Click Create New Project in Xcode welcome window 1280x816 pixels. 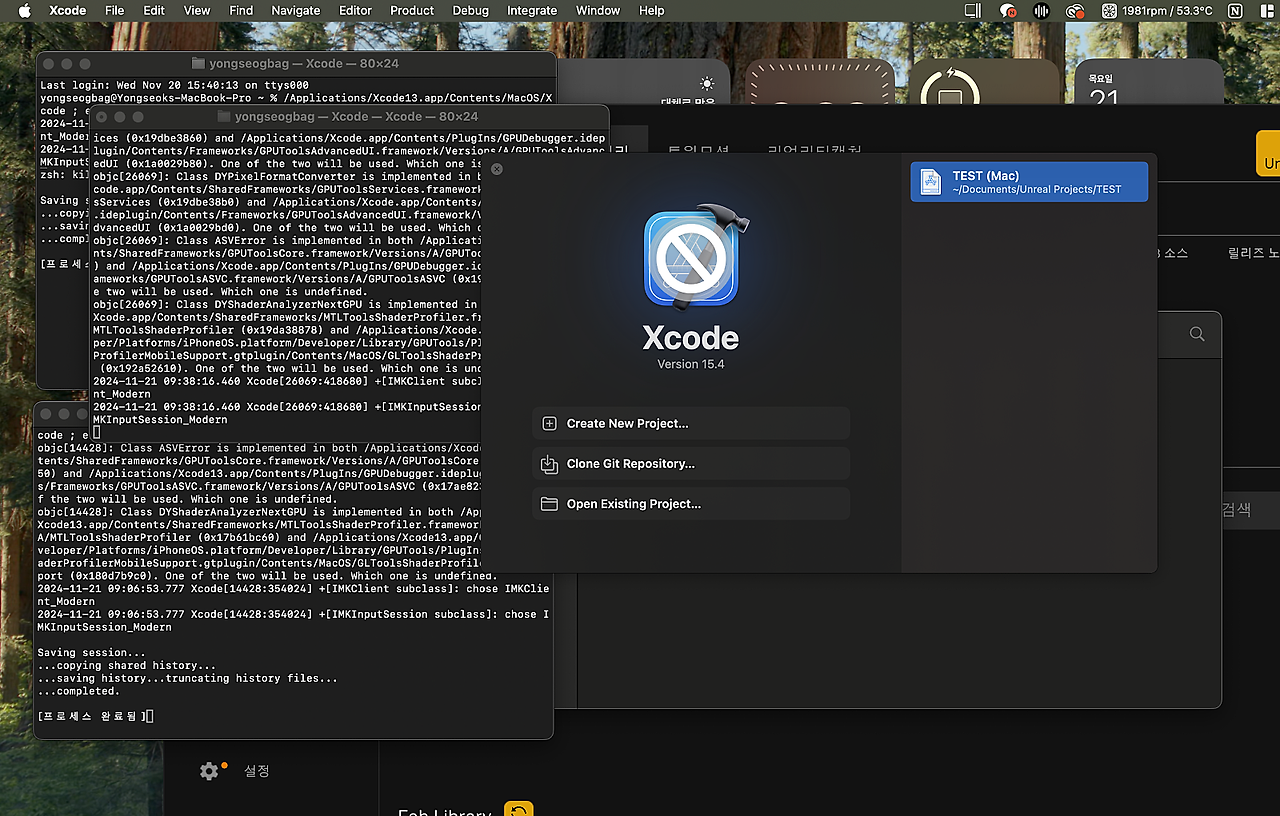click(691, 423)
